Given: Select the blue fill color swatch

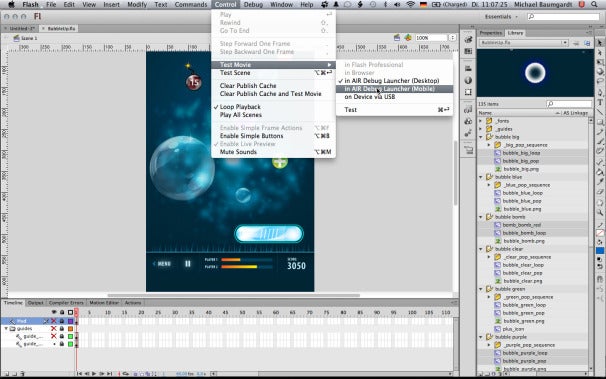Looking at the screenshot, I should 600,251.
